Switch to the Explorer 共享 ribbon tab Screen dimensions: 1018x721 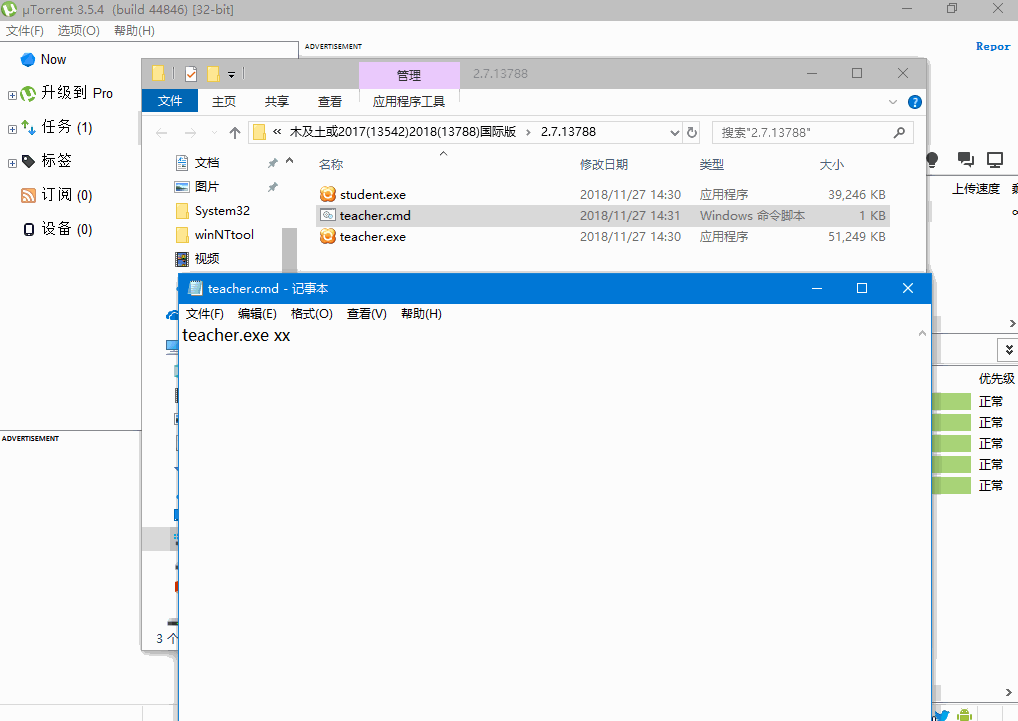pos(277,102)
